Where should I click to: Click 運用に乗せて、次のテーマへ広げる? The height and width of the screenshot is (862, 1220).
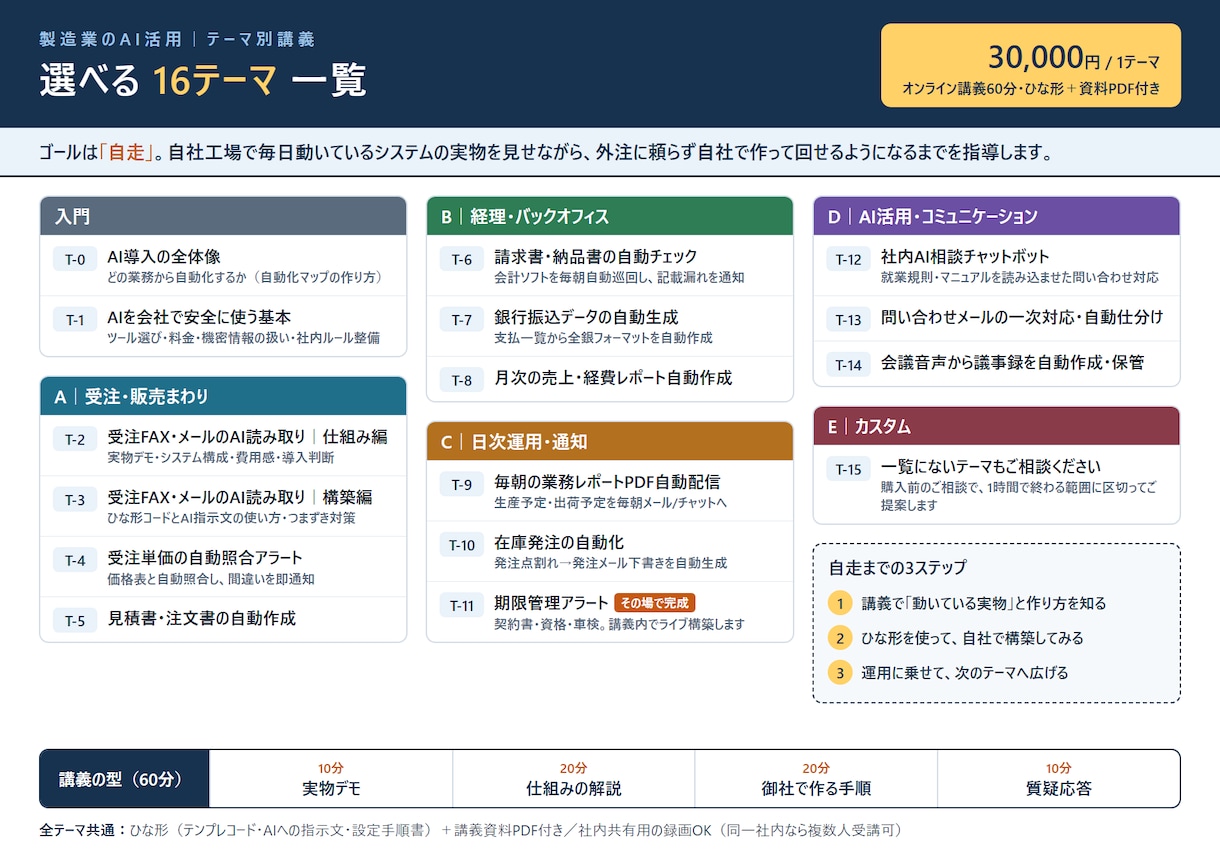coord(965,672)
